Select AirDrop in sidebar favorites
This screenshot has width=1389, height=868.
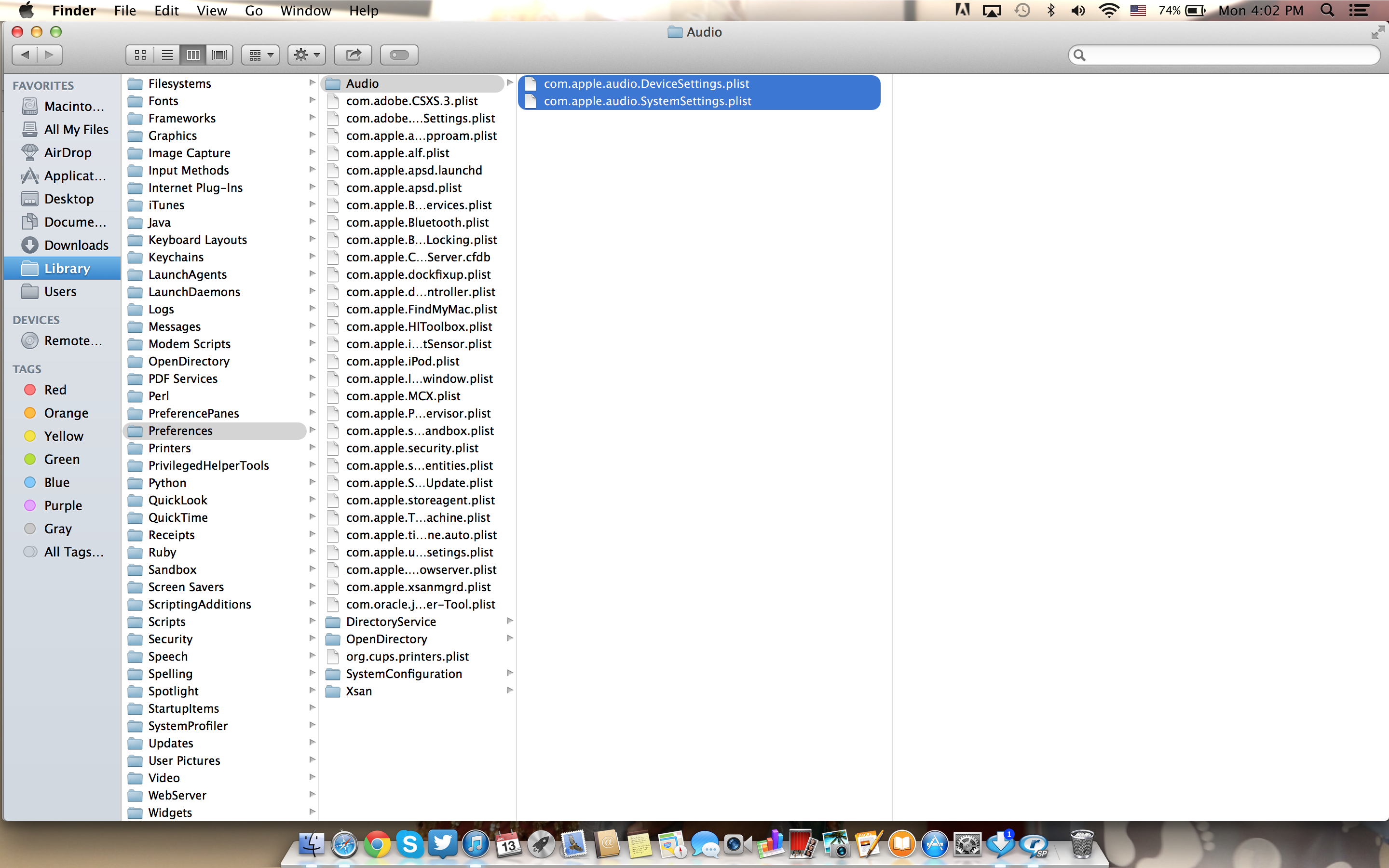[x=67, y=153]
